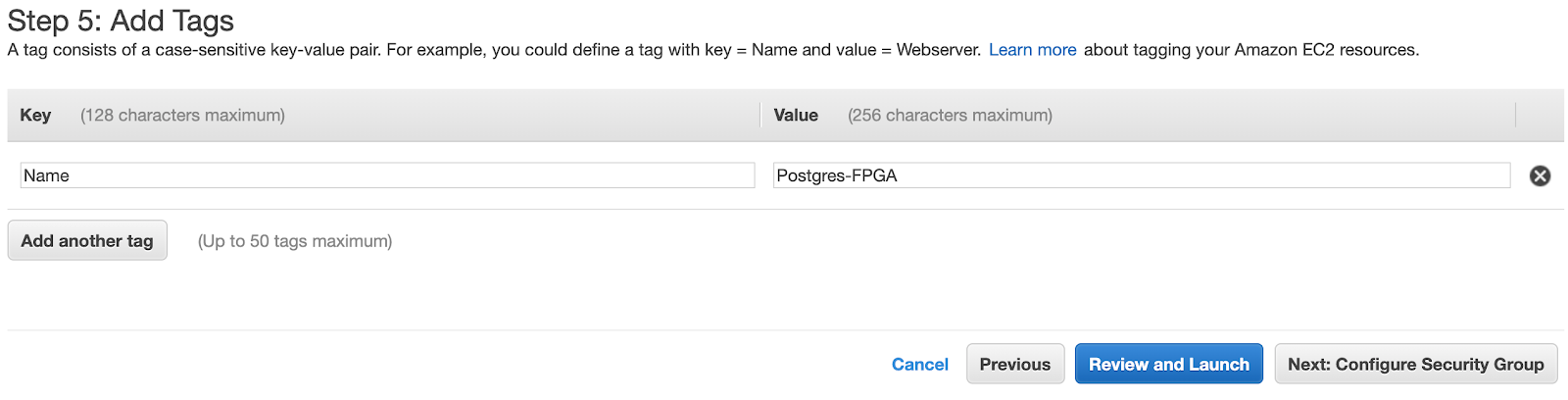Select the Key column header
The width and height of the screenshot is (1568, 400).
point(35,116)
